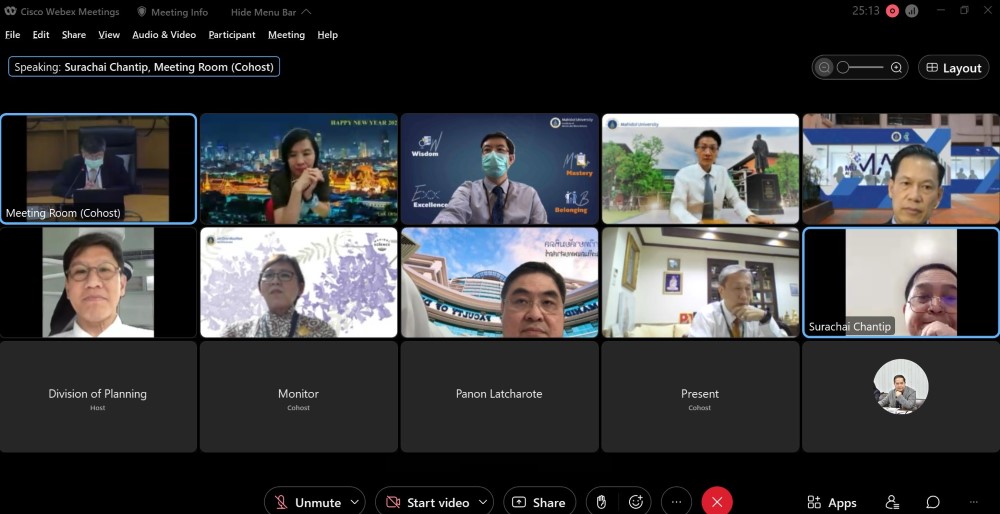Open the Participant menu
The image size is (1000, 514).
coord(230,35)
